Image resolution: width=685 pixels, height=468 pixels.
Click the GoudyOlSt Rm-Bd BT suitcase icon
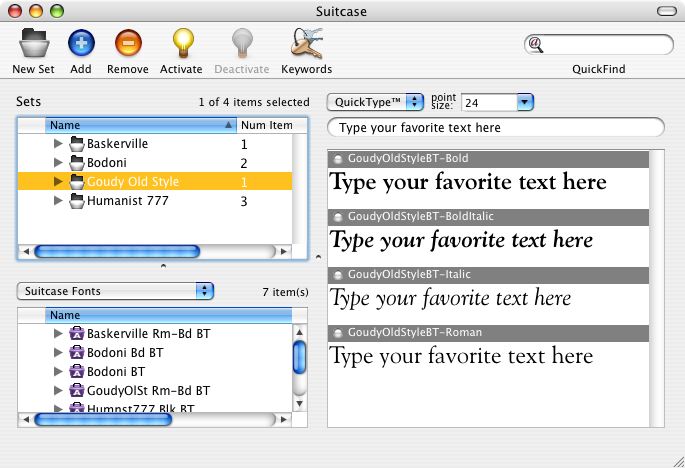76,390
